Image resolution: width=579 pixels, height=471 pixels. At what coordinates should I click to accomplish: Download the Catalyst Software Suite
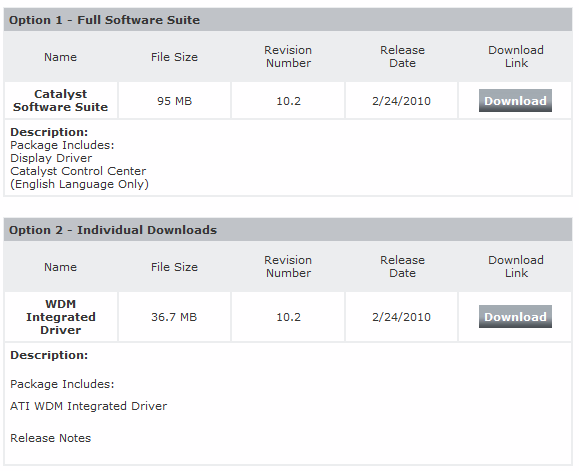pyautogui.click(x=515, y=100)
